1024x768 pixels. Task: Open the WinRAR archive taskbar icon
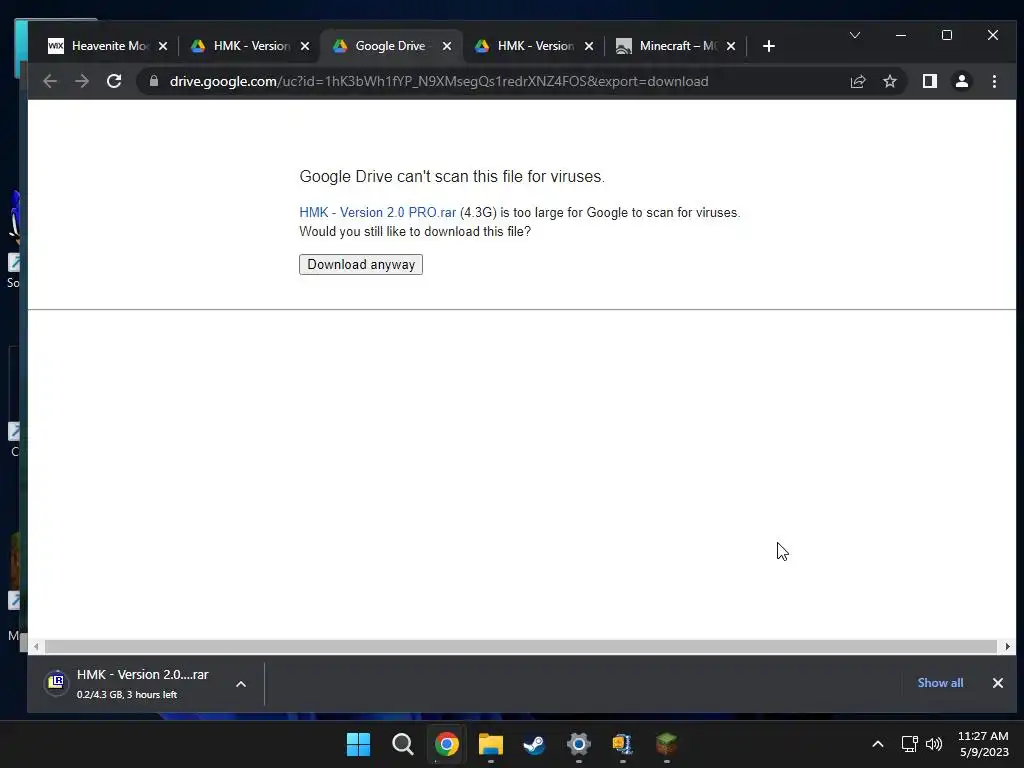pos(622,744)
